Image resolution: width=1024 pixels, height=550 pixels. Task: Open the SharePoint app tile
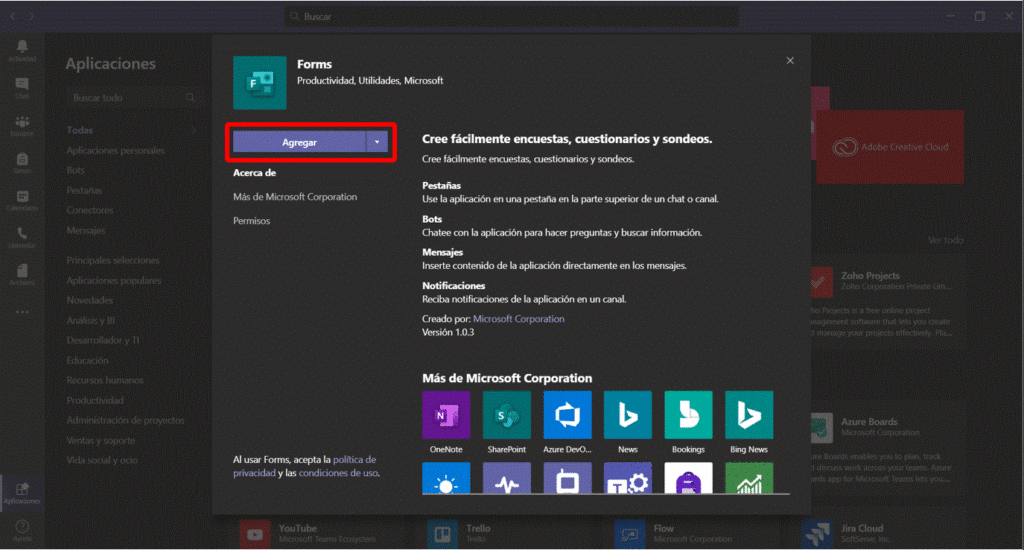point(507,414)
